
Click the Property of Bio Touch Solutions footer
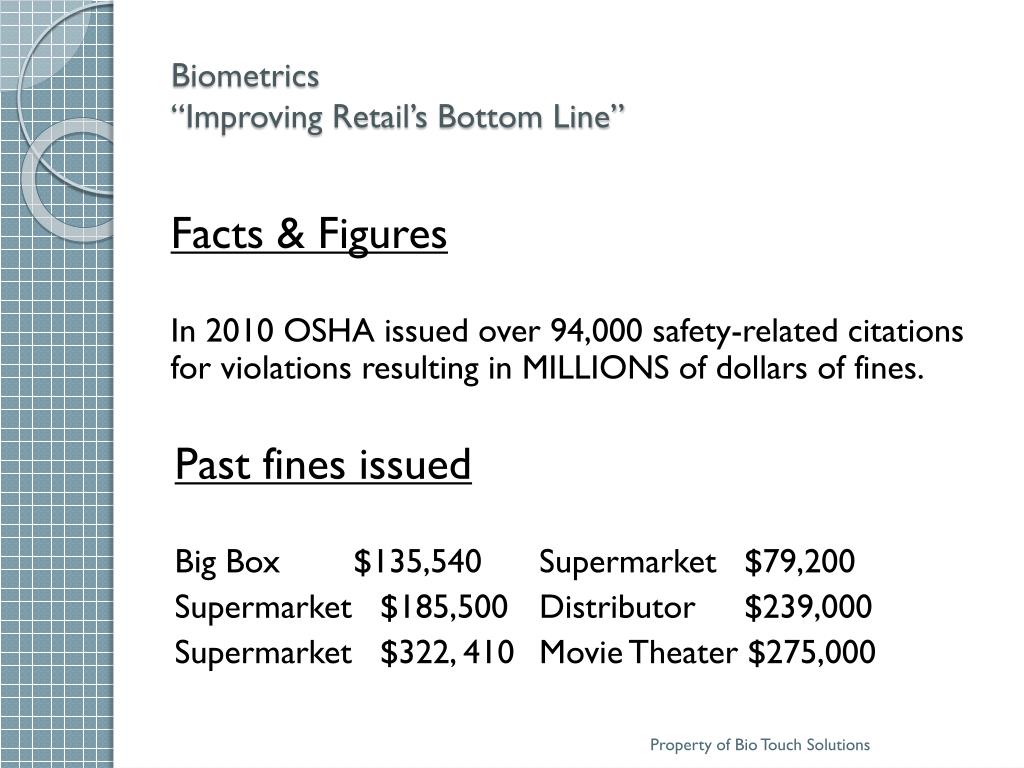(x=760, y=745)
